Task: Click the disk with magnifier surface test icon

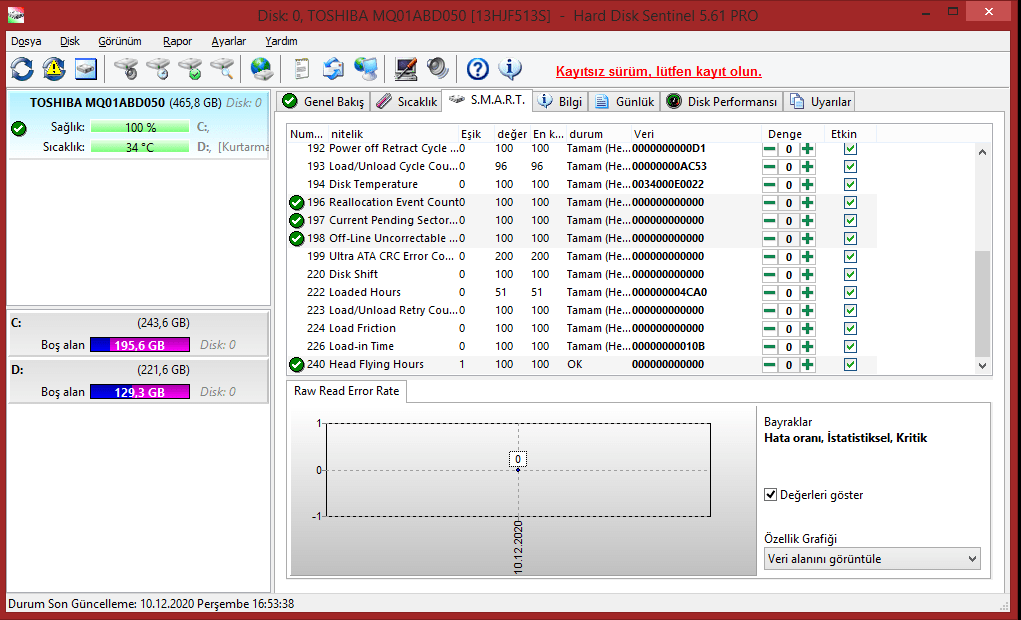Action: (x=222, y=68)
